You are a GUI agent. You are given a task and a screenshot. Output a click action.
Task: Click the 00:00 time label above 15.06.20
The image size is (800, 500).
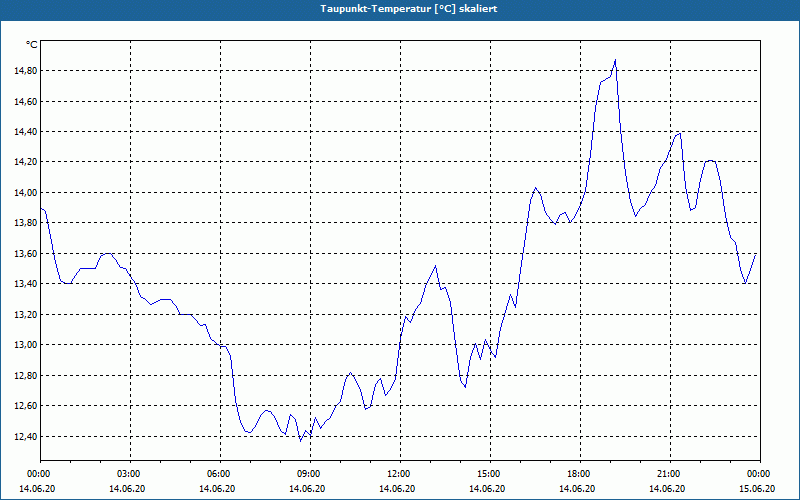(x=757, y=474)
